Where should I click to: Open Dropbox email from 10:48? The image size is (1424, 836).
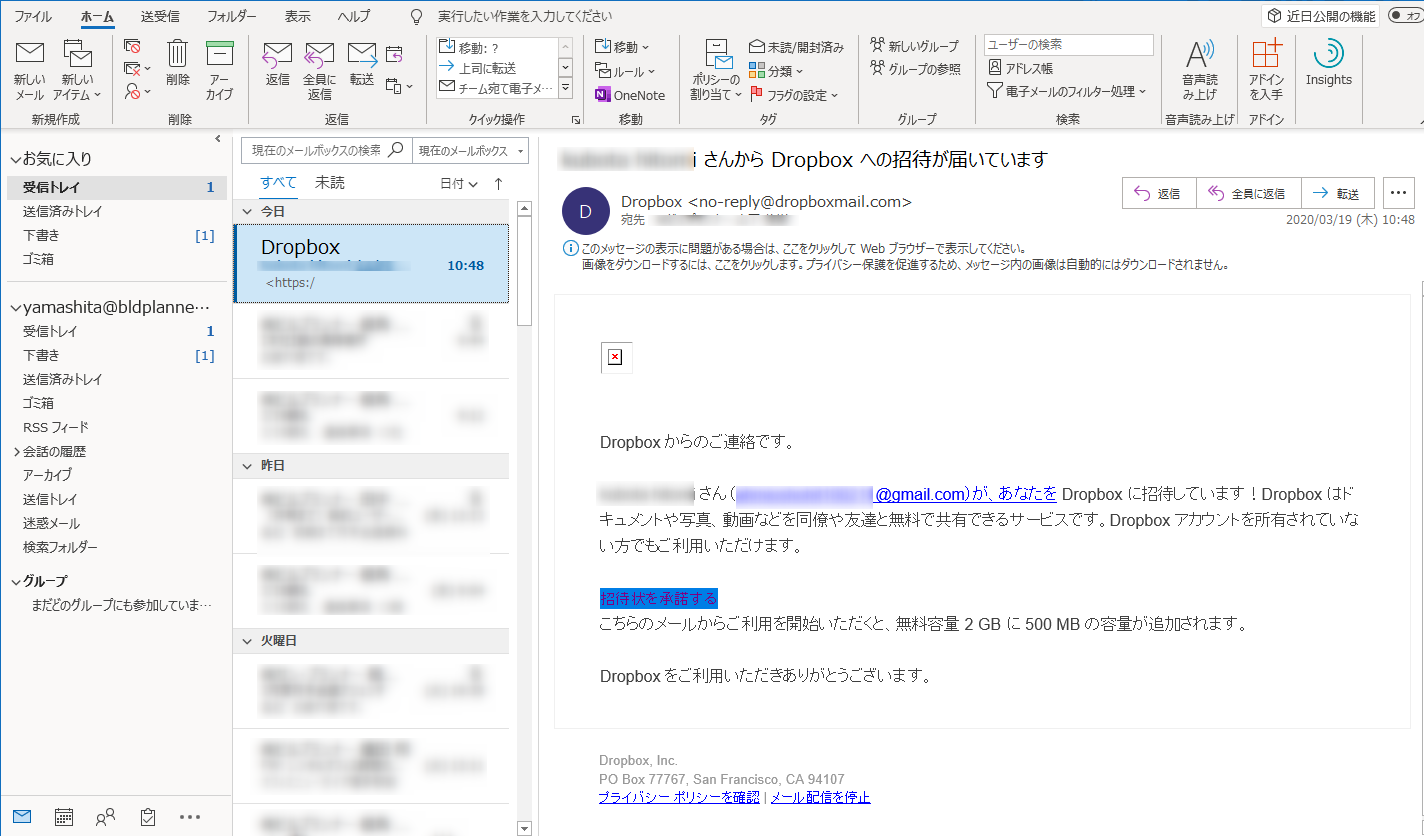(371, 263)
